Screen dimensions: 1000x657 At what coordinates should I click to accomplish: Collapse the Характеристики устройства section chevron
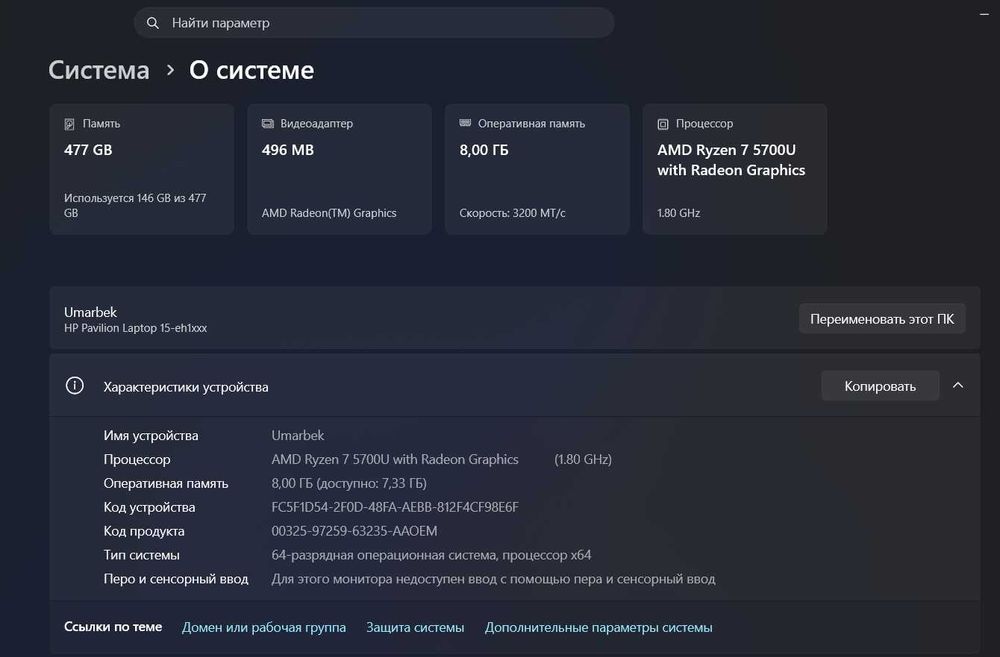[x=958, y=385]
